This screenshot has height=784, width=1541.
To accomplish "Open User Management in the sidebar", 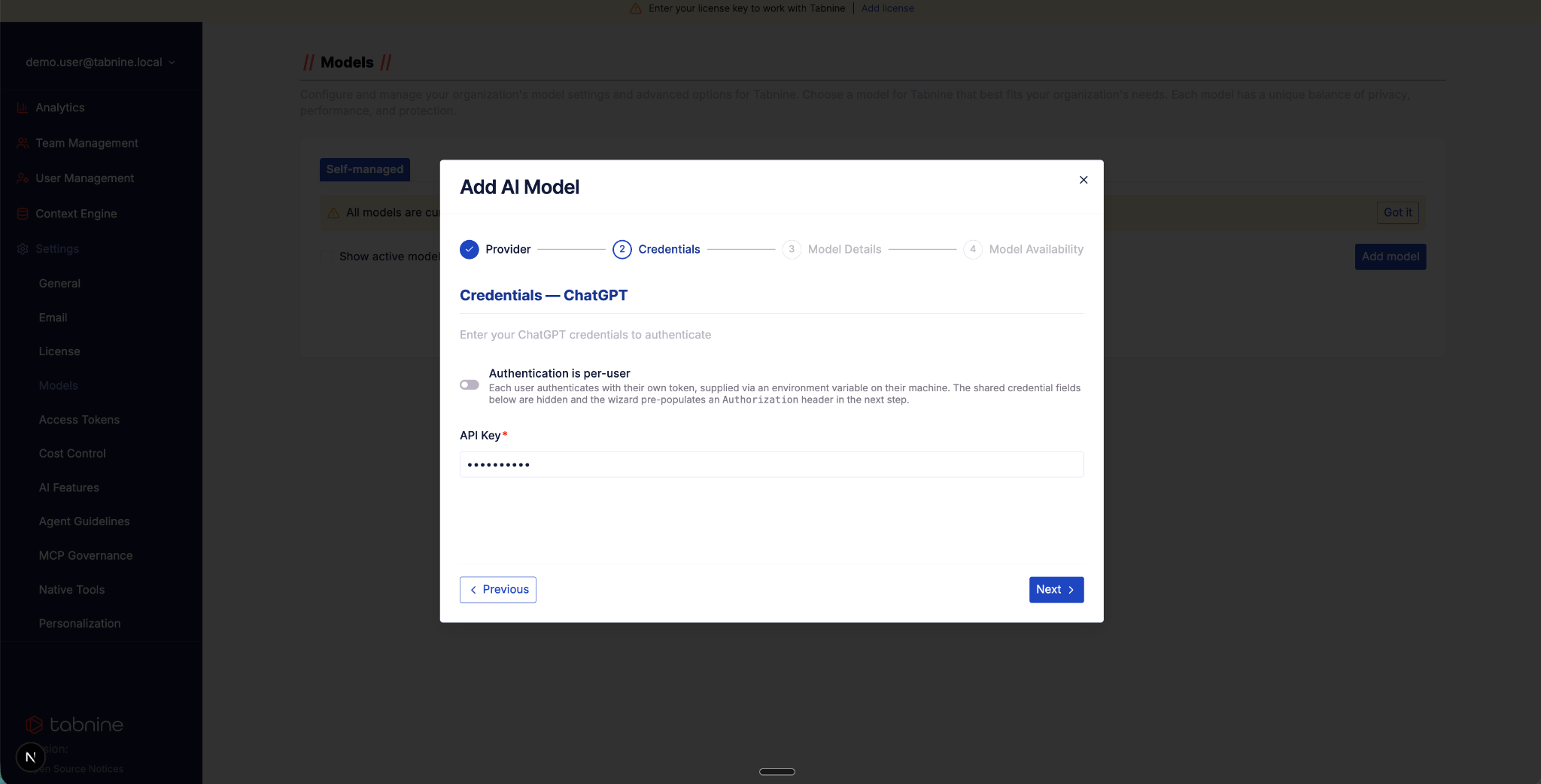I will 84,178.
